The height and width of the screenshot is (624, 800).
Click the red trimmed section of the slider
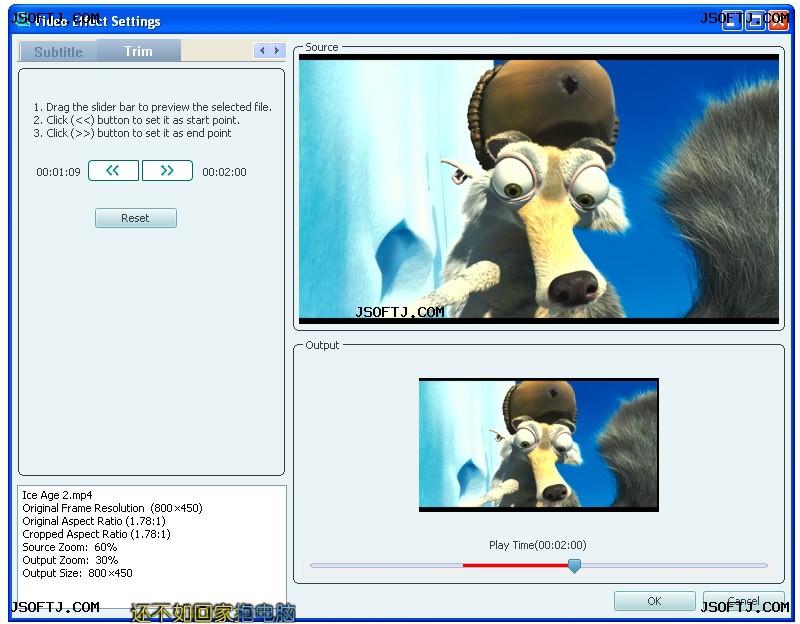(515, 565)
